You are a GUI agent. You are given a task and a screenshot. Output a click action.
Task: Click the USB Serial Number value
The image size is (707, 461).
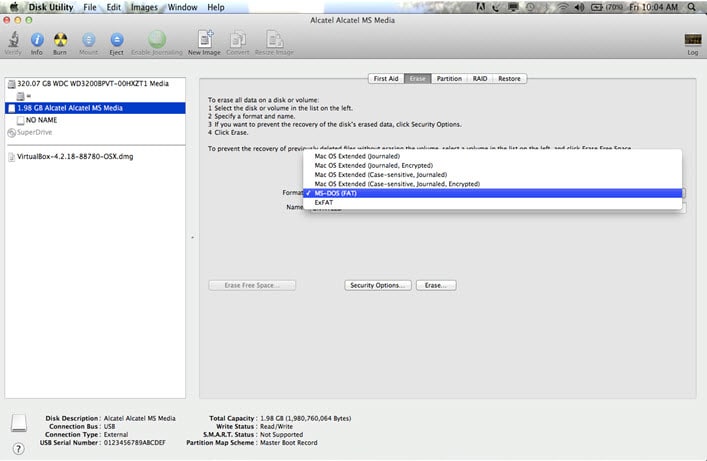134,443
